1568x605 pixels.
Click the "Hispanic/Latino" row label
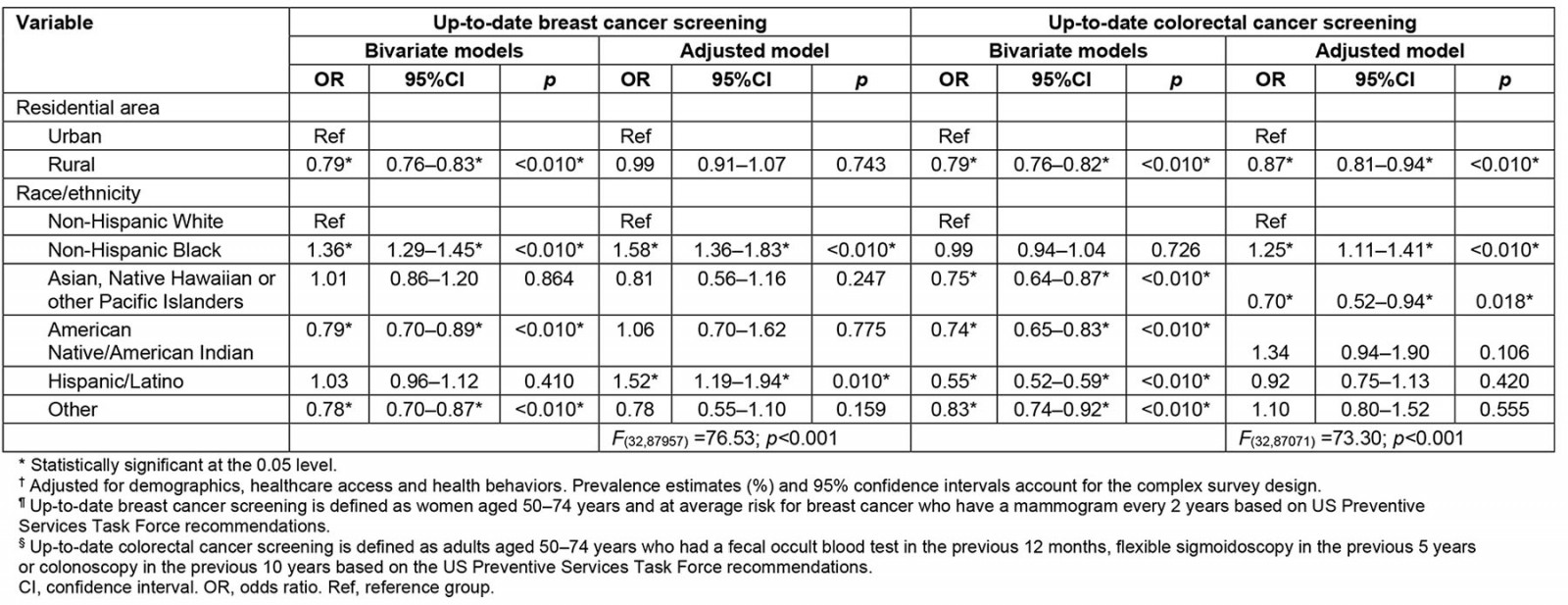[115, 380]
